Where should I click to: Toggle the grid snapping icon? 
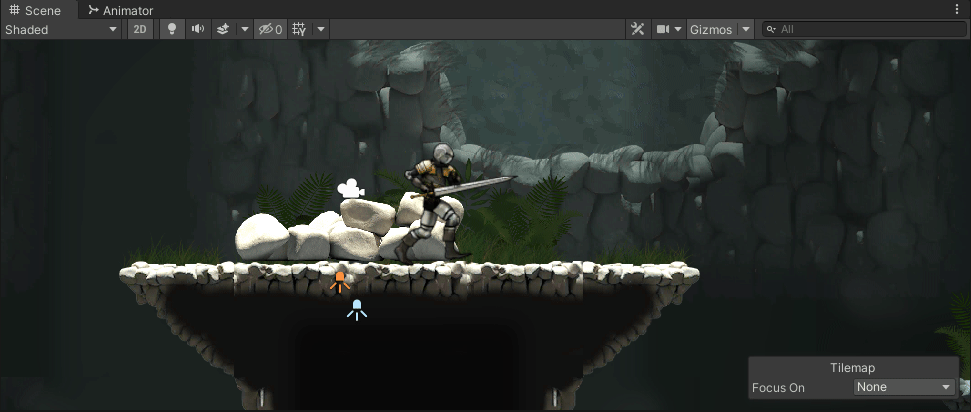[300, 29]
